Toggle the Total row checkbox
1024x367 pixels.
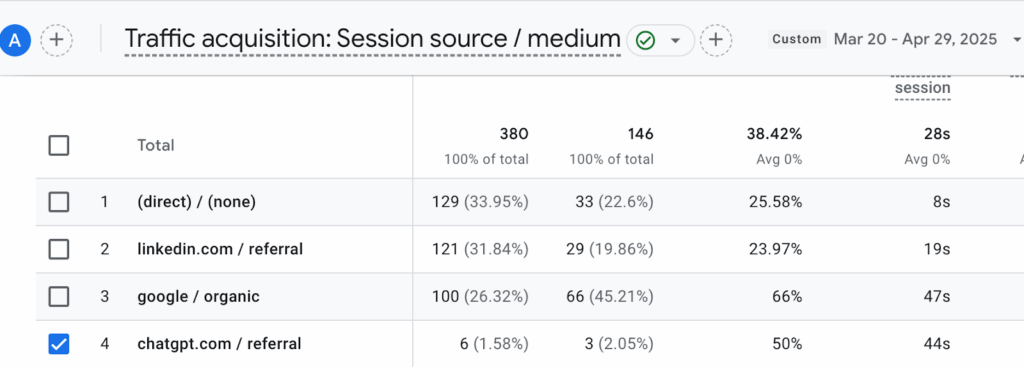point(59,145)
